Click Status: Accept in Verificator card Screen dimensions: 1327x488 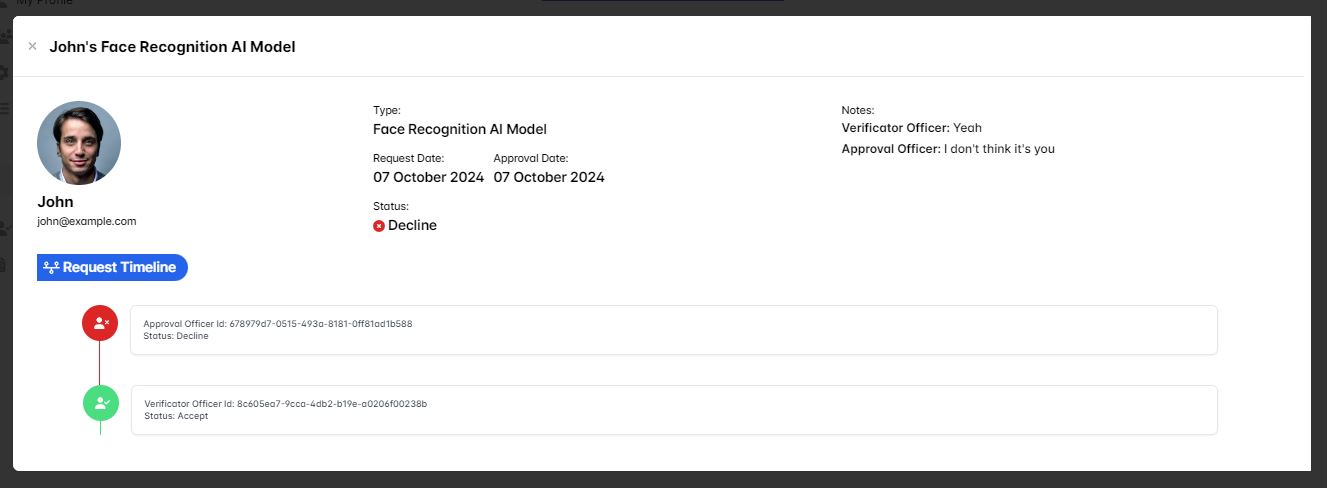click(176, 416)
